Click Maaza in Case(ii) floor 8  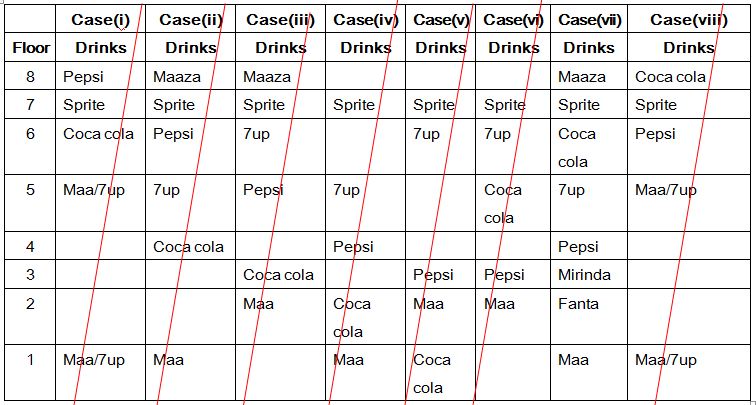coord(177,76)
